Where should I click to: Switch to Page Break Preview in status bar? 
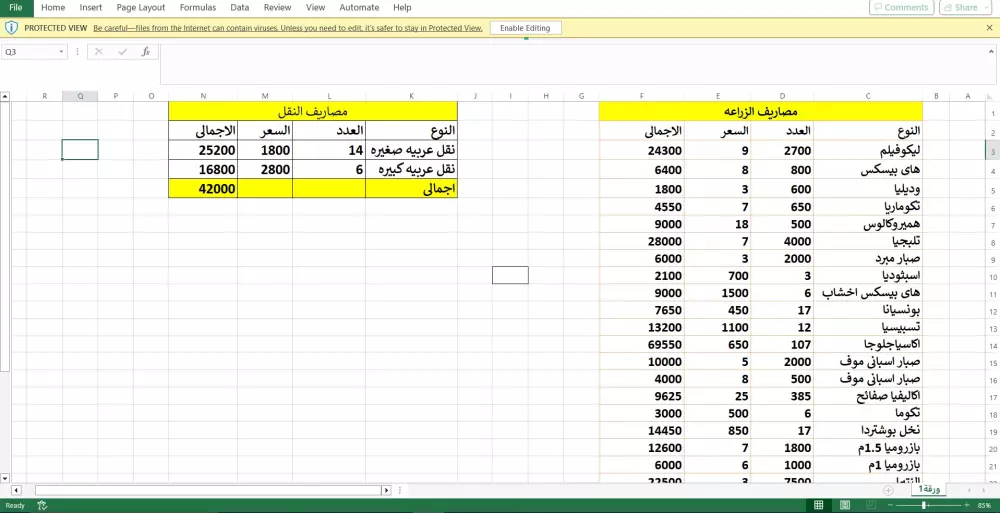[871, 505]
